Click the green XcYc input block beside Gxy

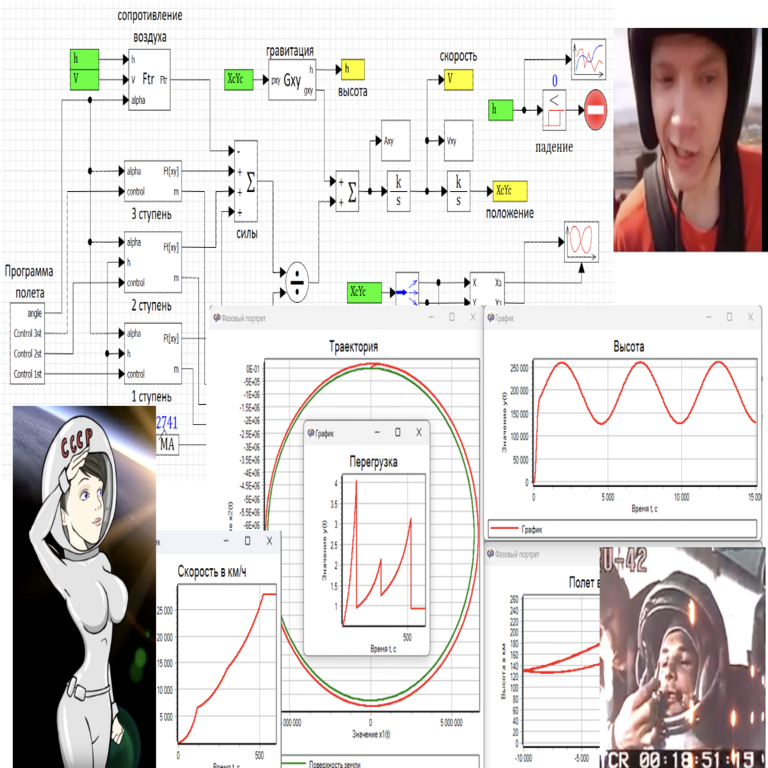point(240,79)
